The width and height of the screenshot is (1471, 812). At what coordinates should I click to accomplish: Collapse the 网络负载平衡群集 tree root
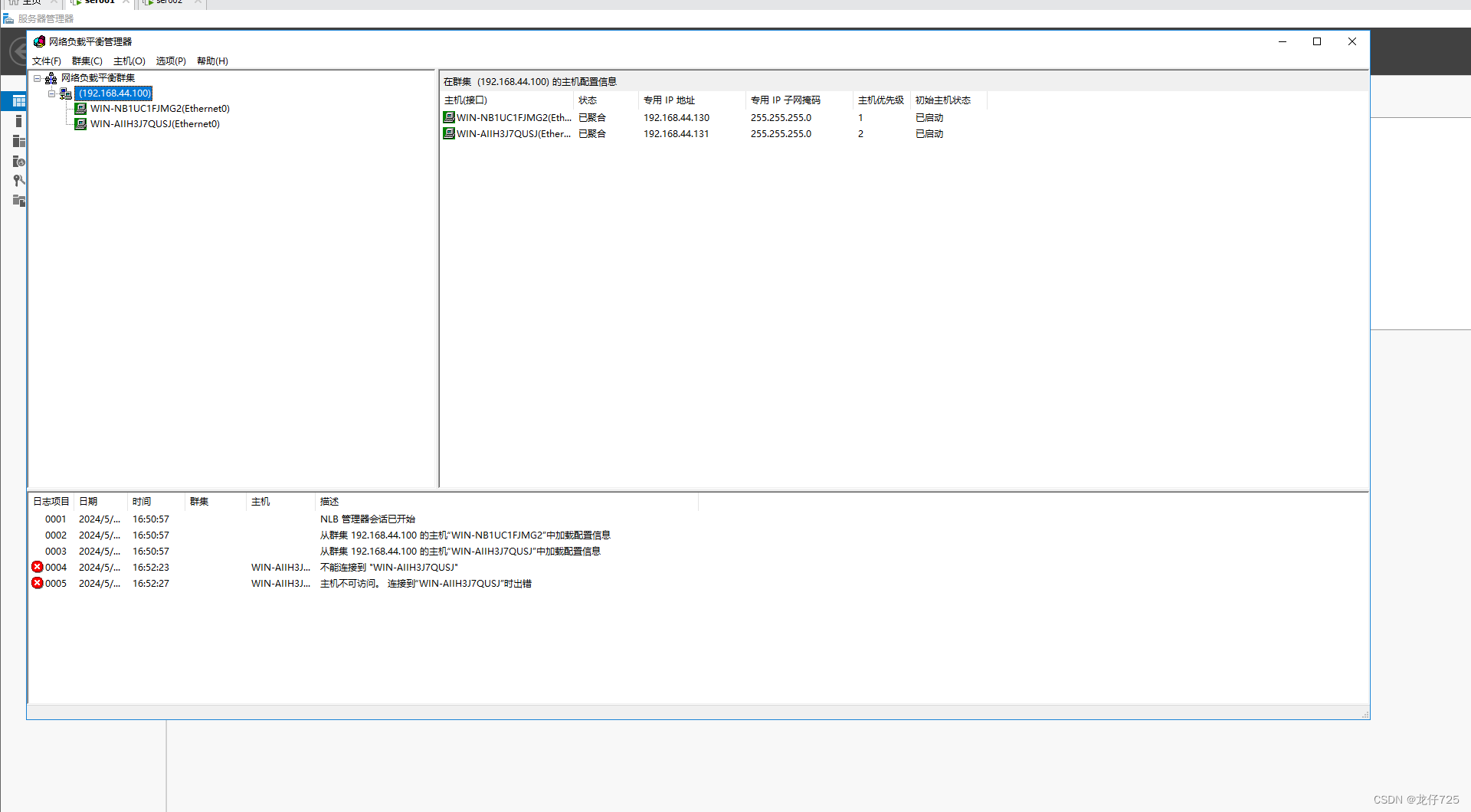(37, 78)
